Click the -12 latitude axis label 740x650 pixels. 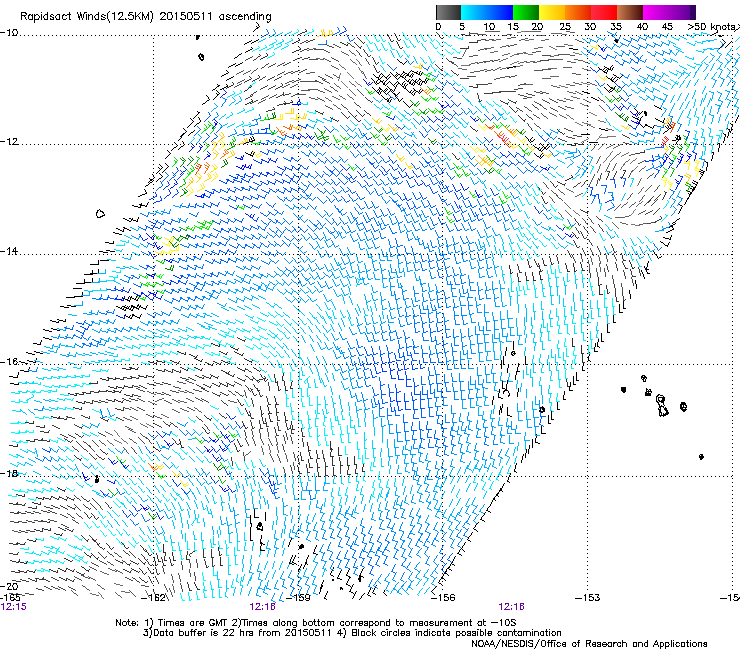pyautogui.click(x=9, y=142)
